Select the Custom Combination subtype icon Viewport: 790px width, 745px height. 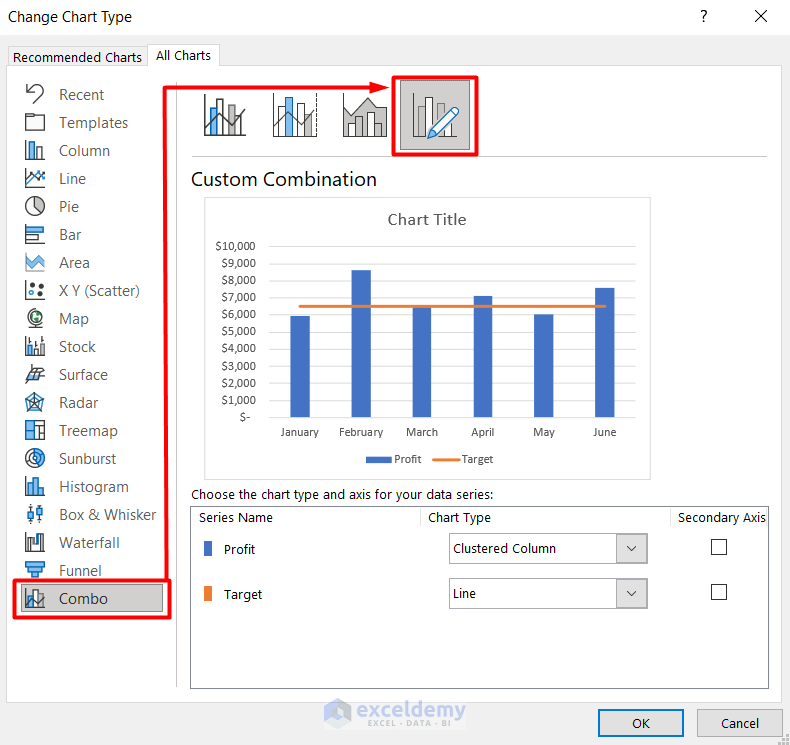(435, 116)
